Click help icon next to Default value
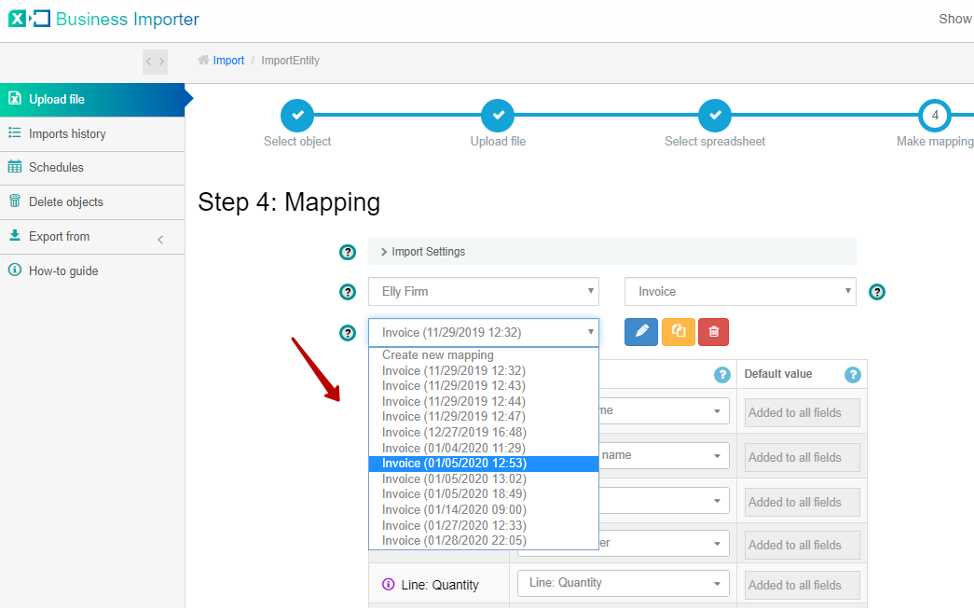The width and height of the screenshot is (974, 608). pyautogui.click(x=852, y=374)
